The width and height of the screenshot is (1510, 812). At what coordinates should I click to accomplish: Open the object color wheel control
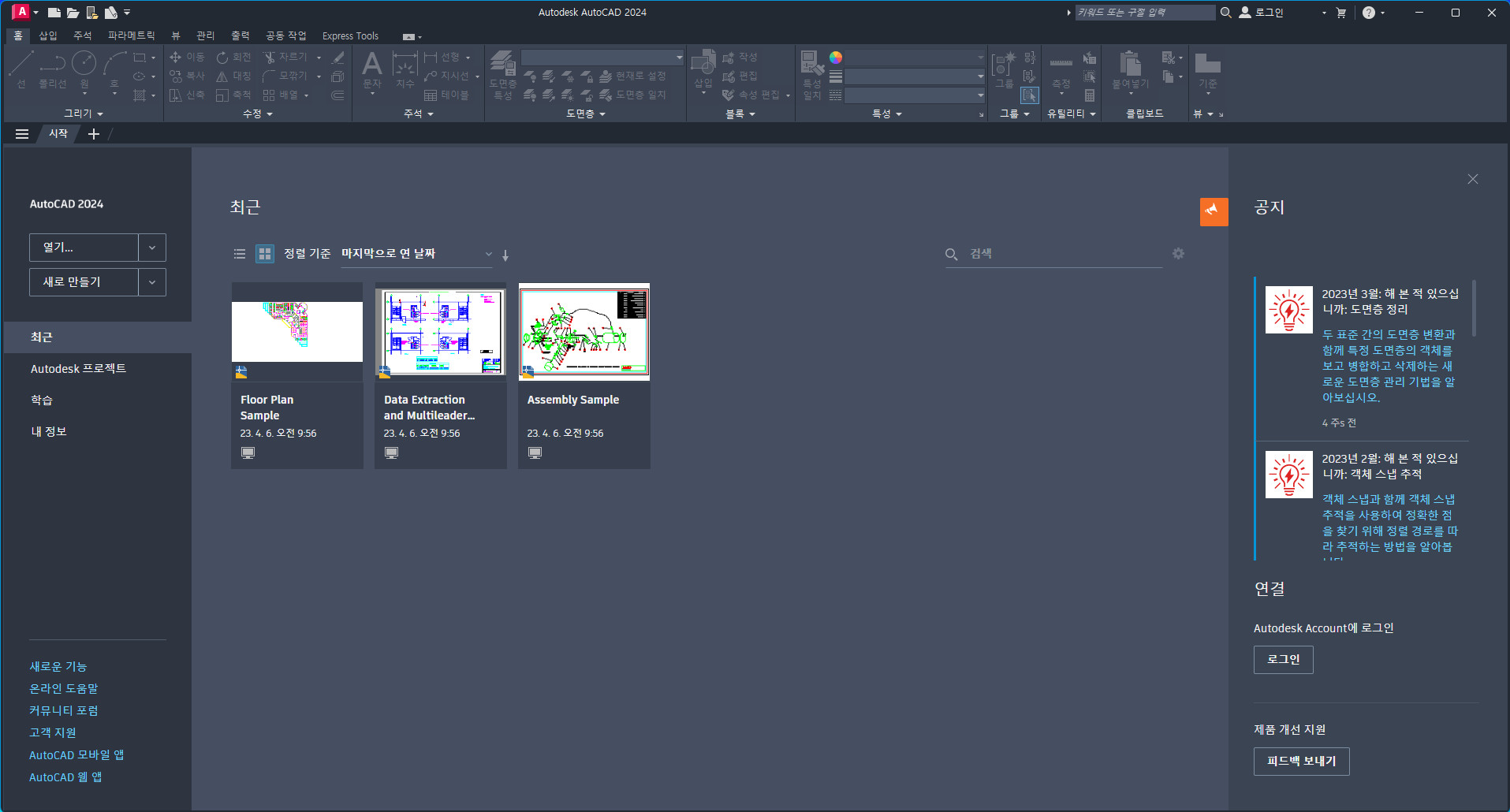[x=836, y=58]
